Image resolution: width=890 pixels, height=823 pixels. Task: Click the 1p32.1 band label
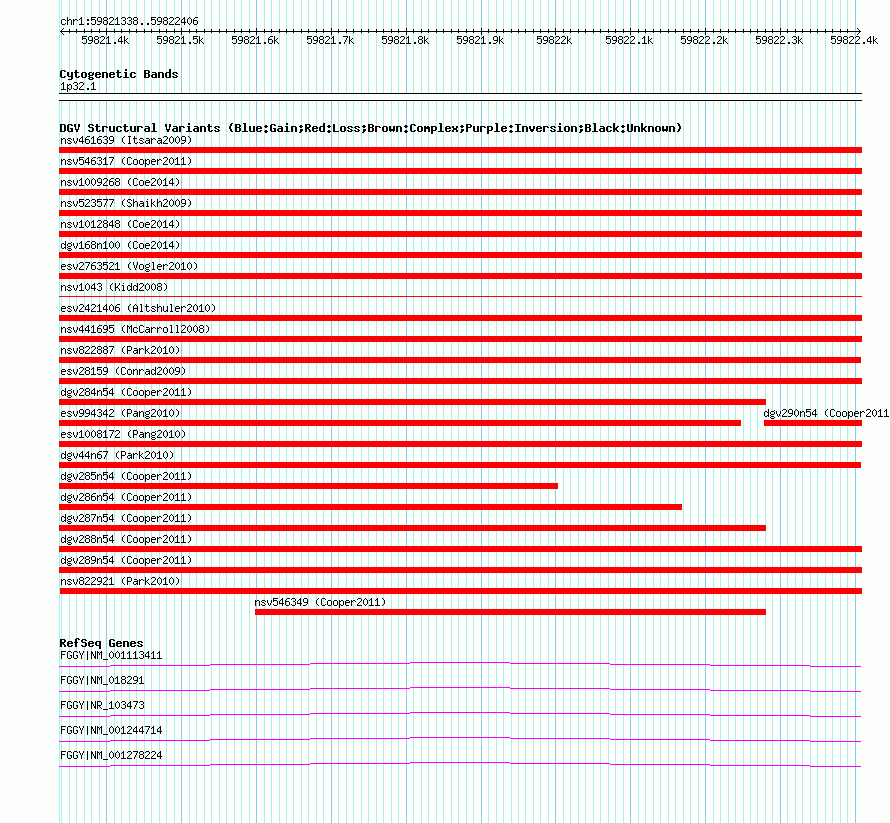(x=78, y=87)
